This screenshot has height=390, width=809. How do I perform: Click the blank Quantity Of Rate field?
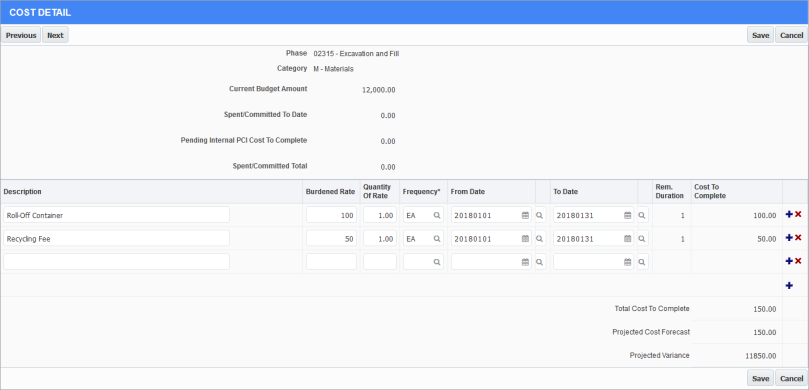380,262
